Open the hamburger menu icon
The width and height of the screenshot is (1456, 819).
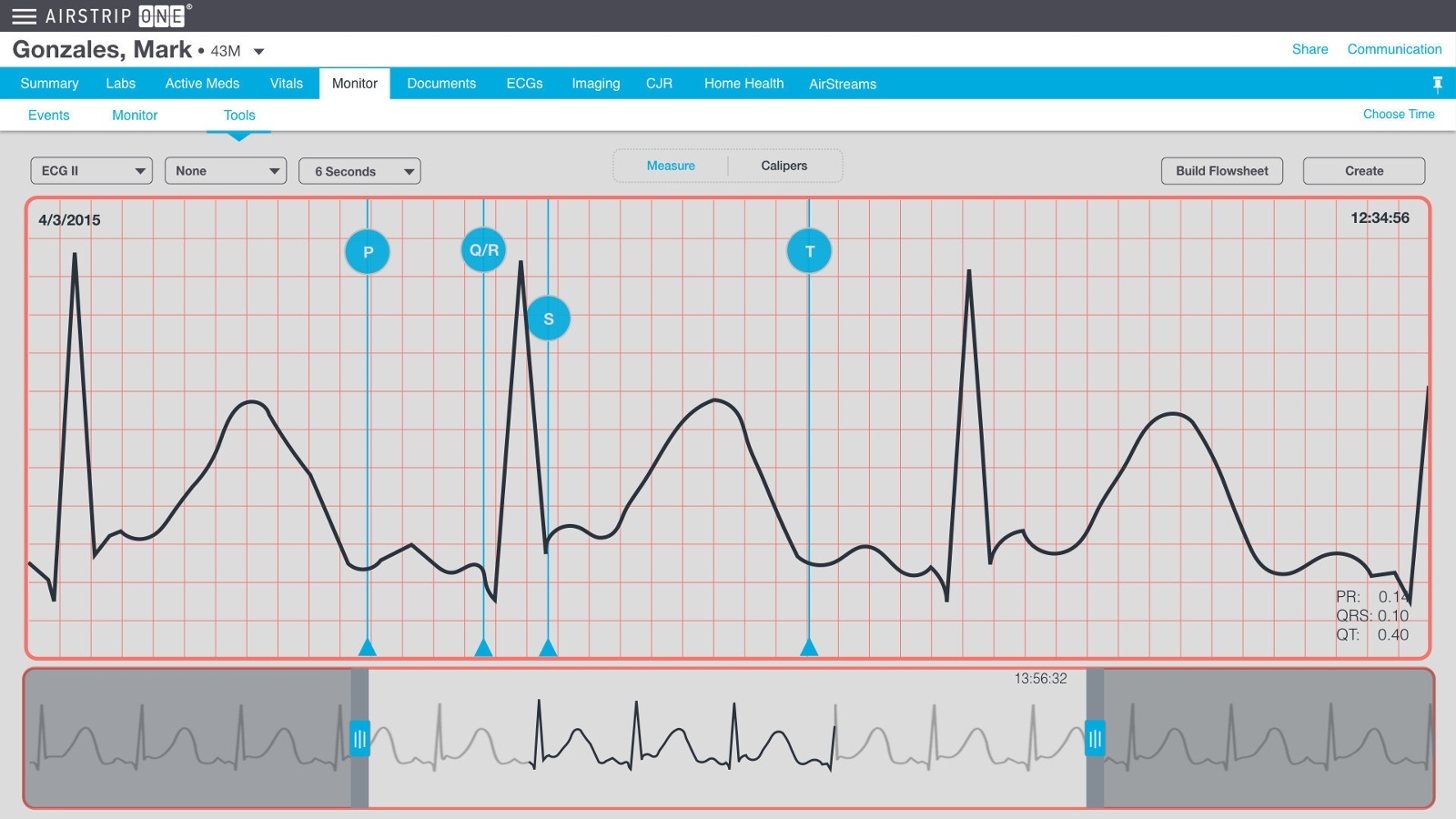point(24,16)
